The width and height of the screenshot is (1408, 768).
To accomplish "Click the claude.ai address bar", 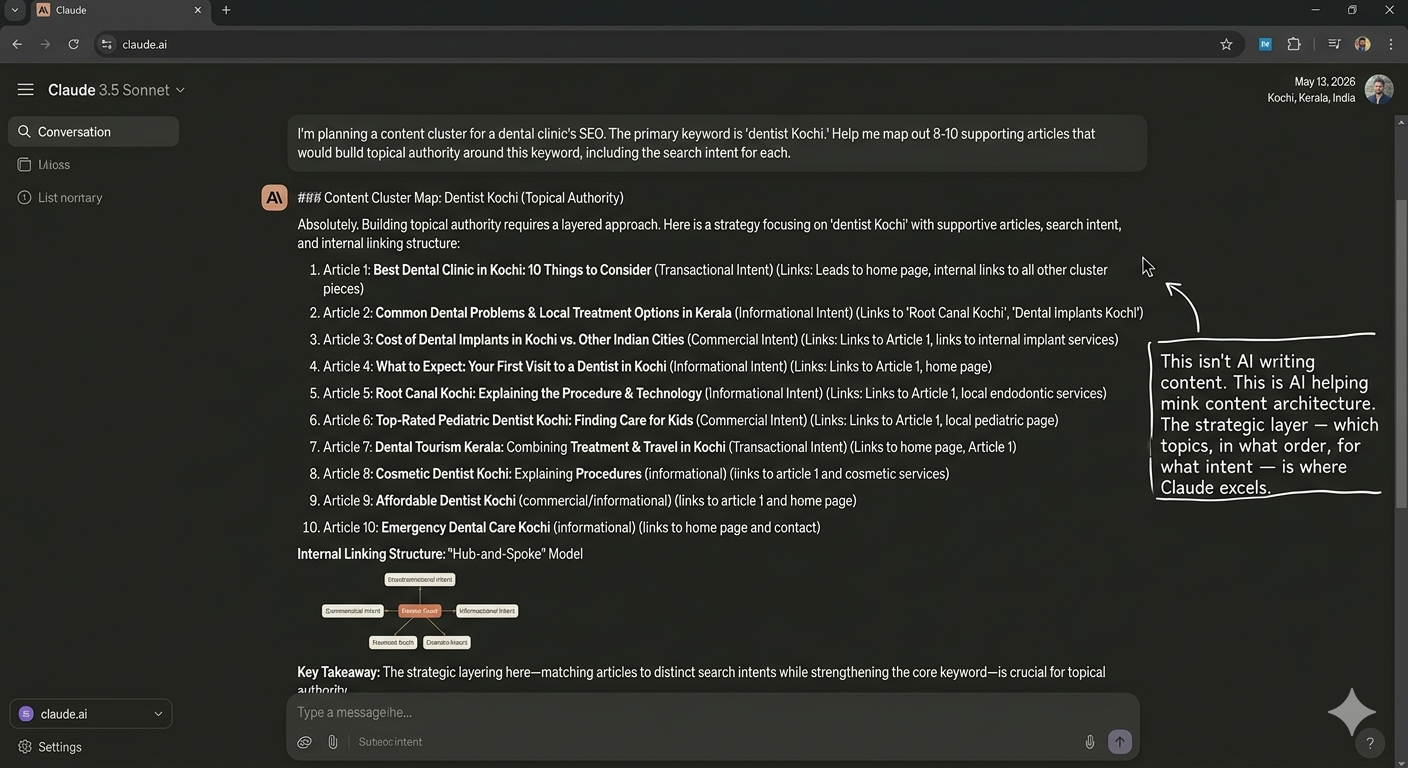I will point(668,44).
